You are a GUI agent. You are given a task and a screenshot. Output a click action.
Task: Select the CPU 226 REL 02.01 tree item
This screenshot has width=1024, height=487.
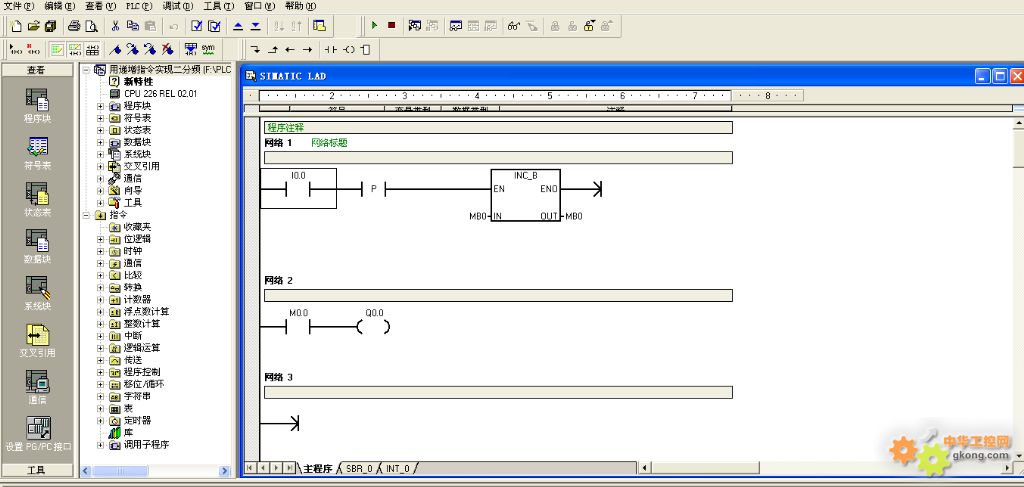pos(160,93)
